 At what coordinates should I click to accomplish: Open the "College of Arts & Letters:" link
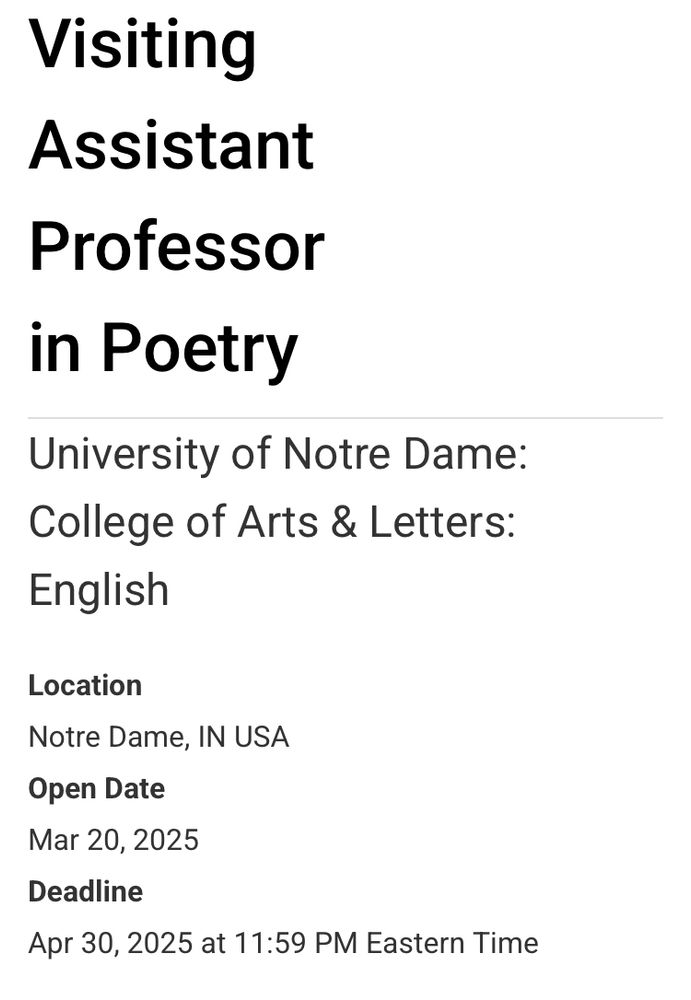(272, 522)
